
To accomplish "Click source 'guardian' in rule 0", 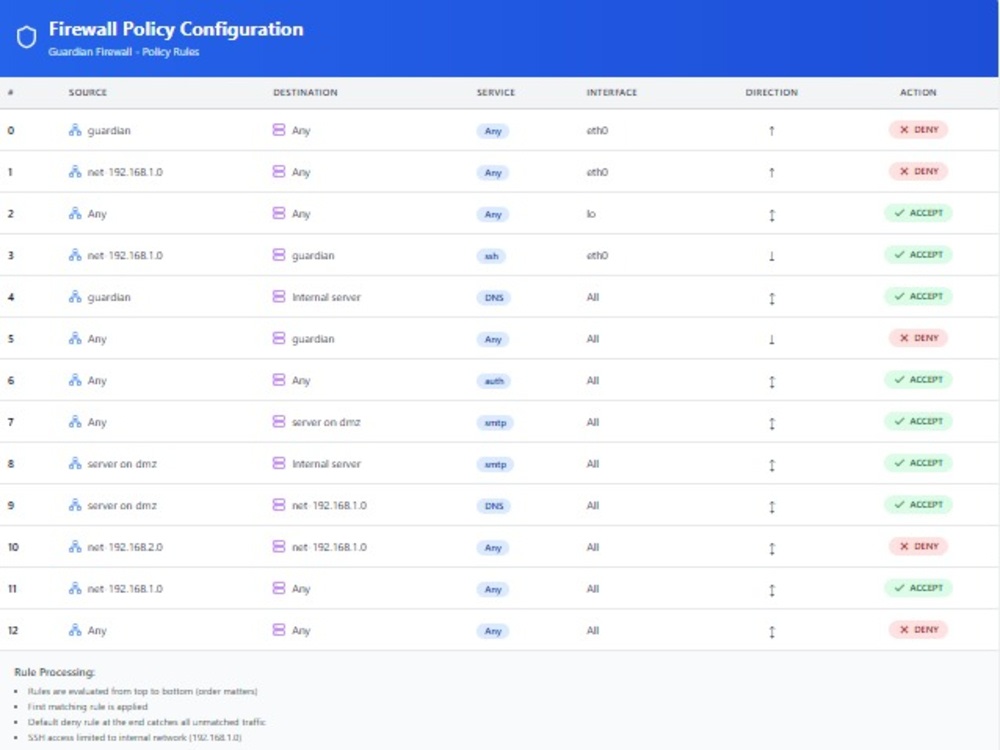I will coord(109,130).
